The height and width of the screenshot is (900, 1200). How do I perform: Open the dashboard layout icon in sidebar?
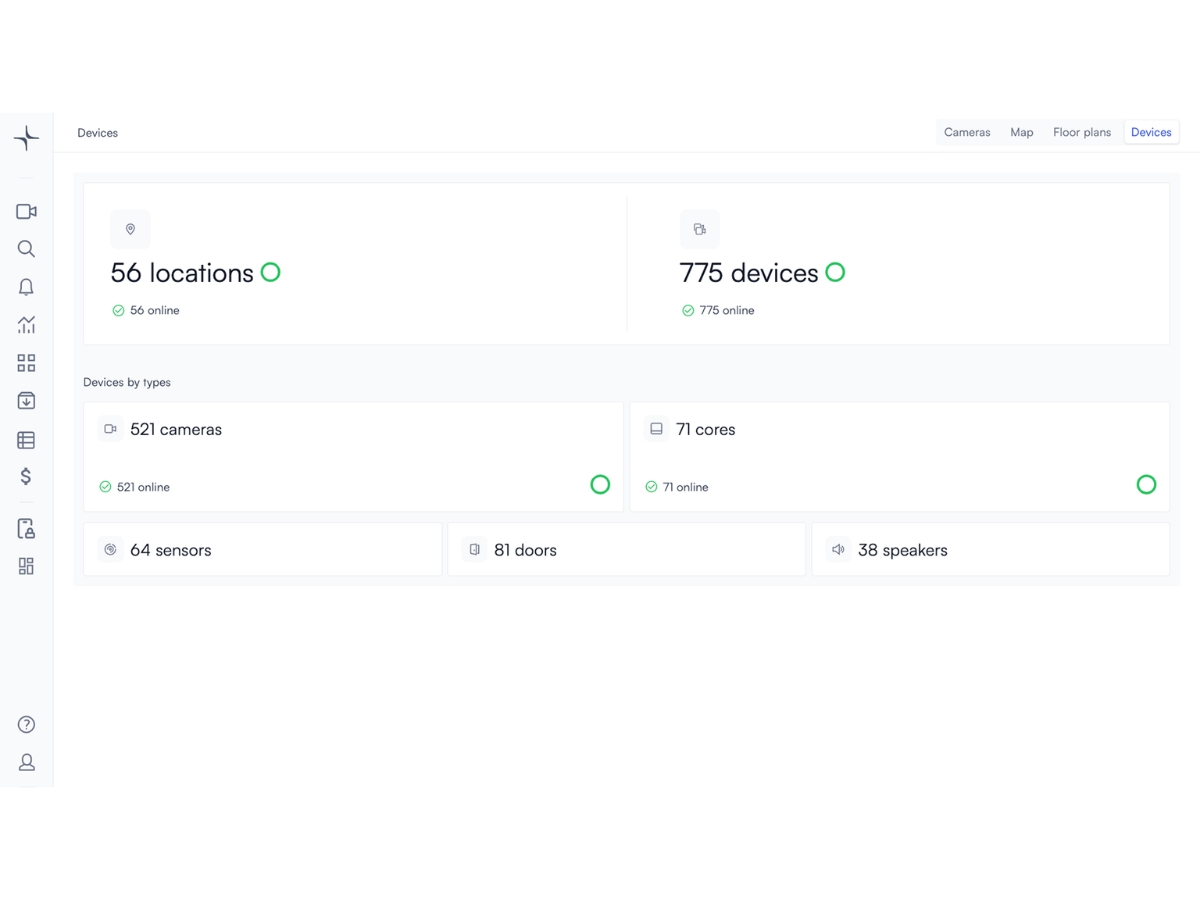click(x=26, y=566)
